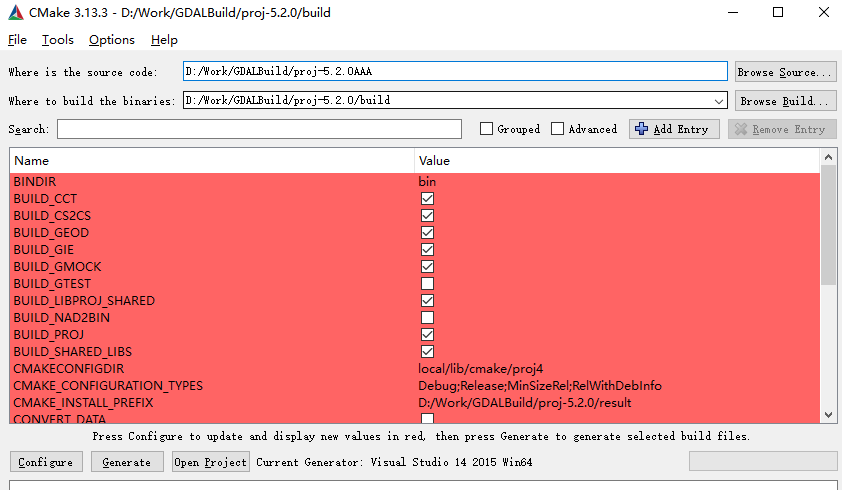Click the Value column header

click(617, 161)
